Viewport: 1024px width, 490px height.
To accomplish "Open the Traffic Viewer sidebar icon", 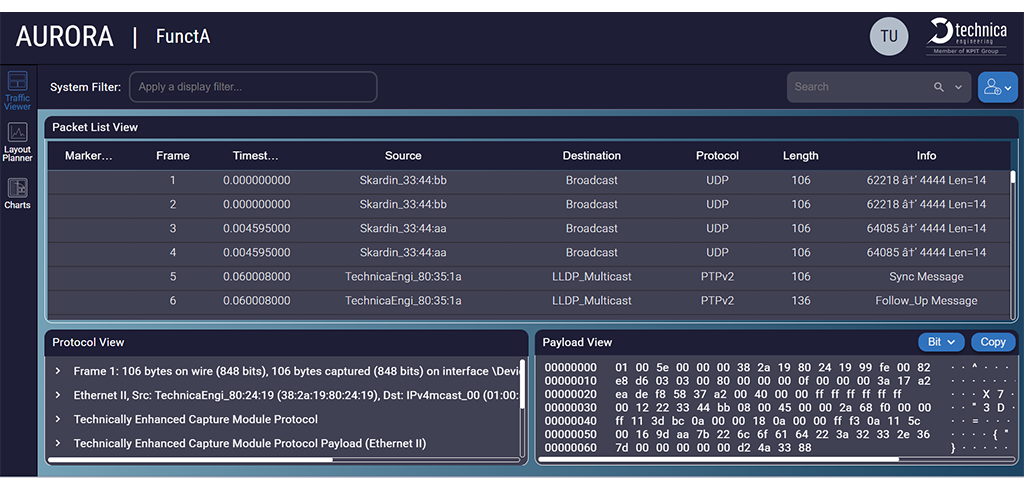I will pyautogui.click(x=17, y=90).
